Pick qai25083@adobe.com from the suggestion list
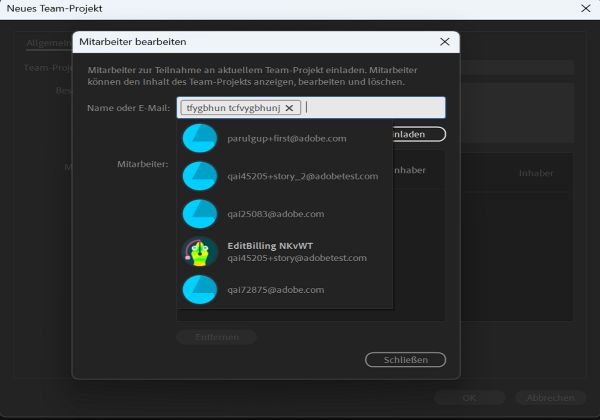600x420 pixels. click(285, 214)
